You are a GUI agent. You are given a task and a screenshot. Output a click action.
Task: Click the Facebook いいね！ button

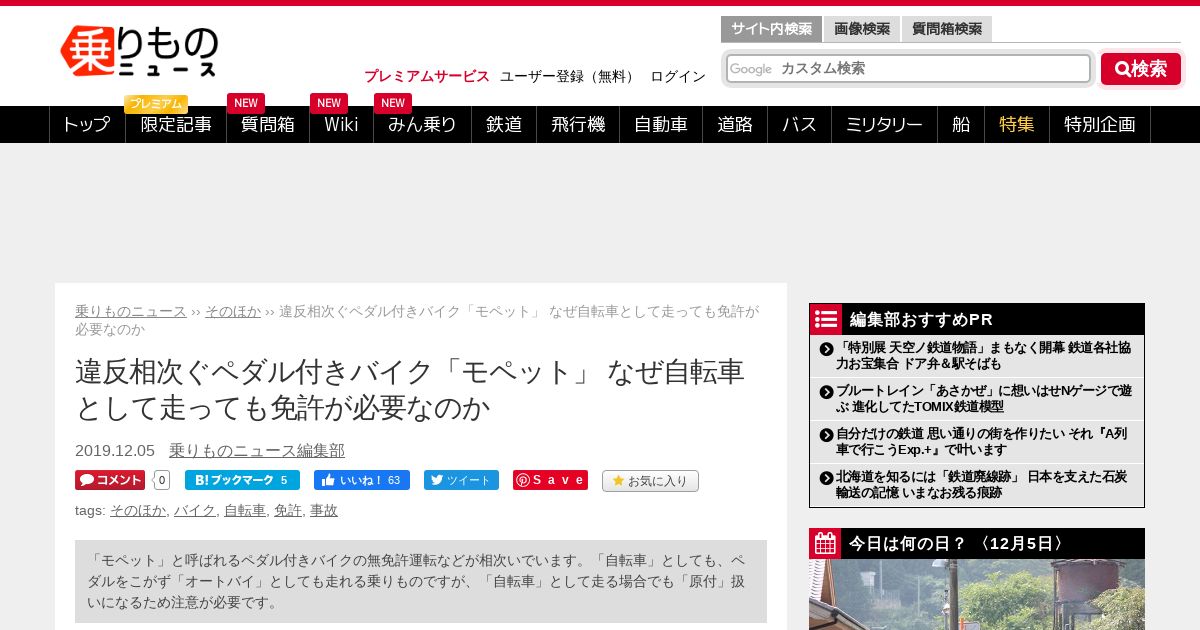362,480
